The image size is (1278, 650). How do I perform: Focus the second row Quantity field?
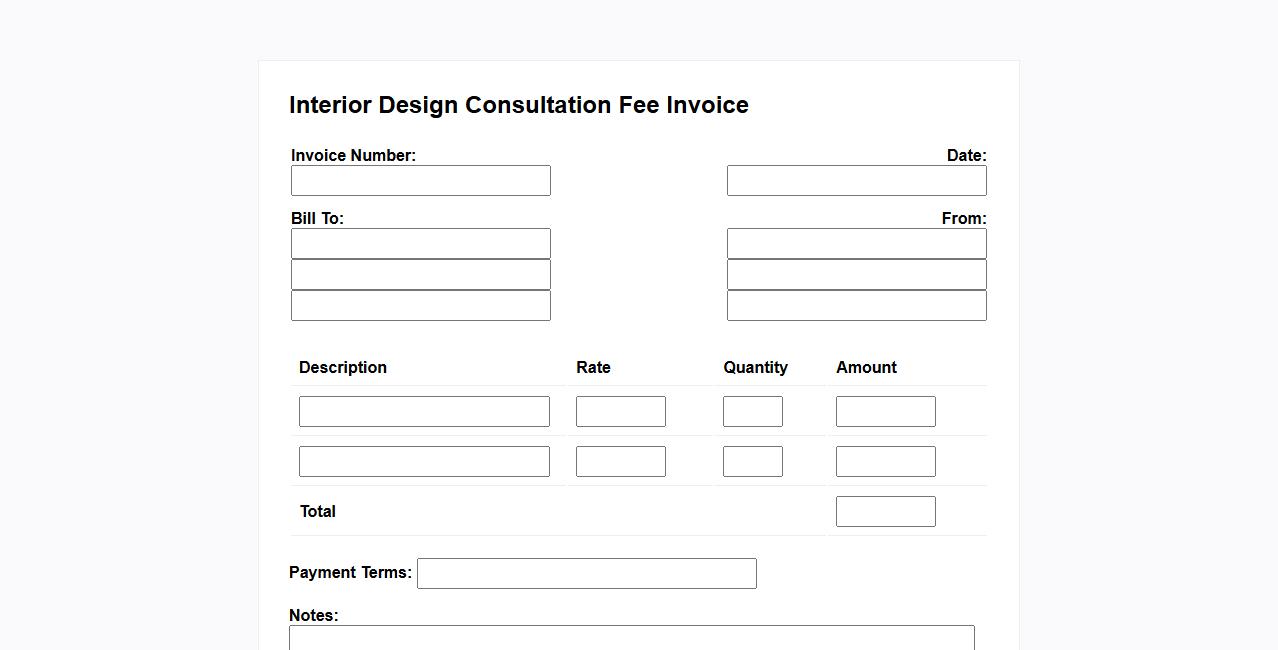coord(752,462)
